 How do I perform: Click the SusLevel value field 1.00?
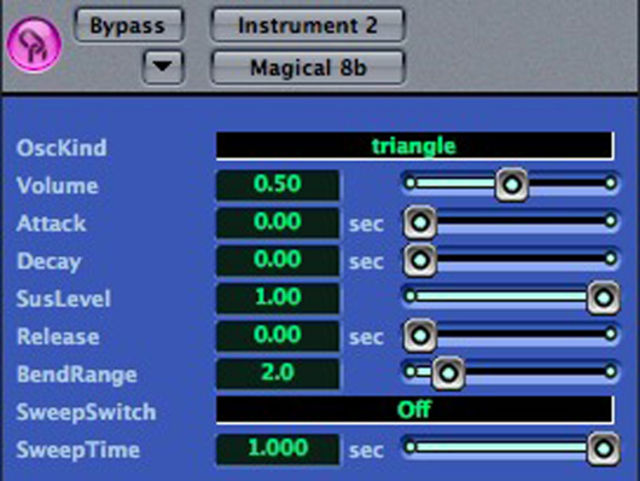click(x=278, y=298)
